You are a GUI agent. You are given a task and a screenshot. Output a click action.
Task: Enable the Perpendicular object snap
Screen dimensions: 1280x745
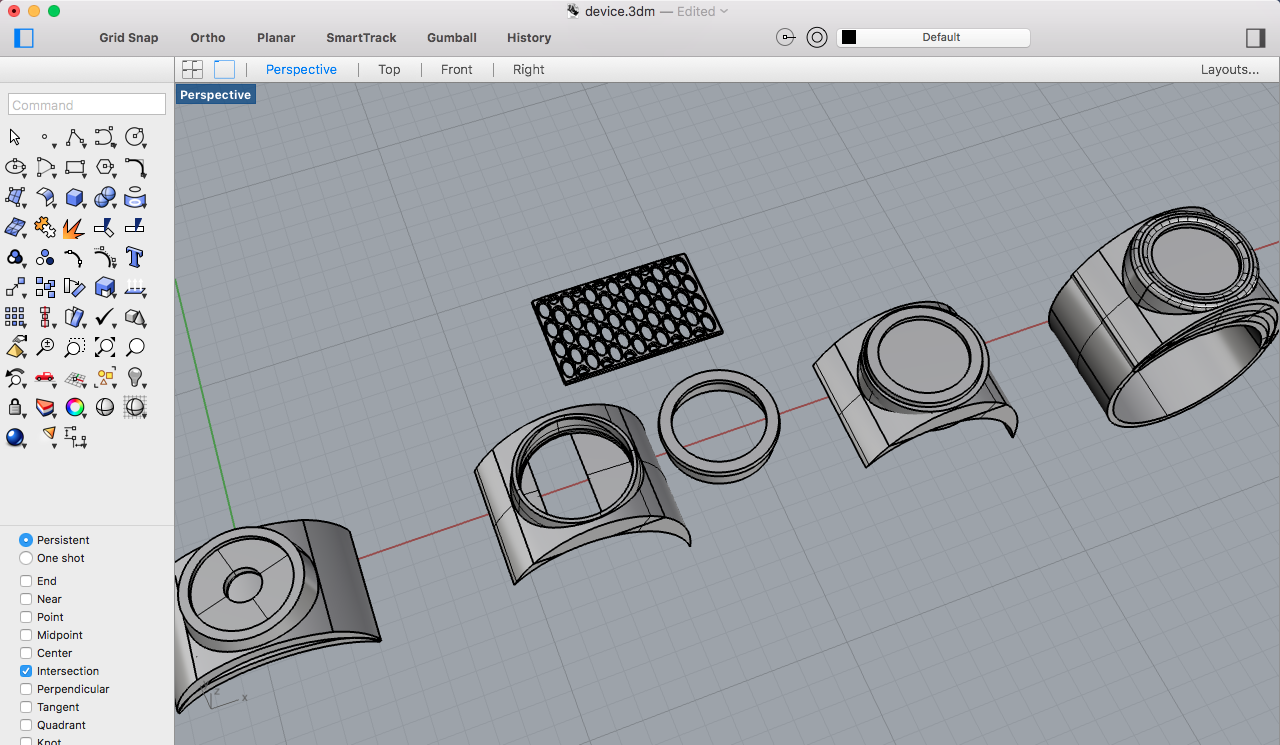point(26,689)
